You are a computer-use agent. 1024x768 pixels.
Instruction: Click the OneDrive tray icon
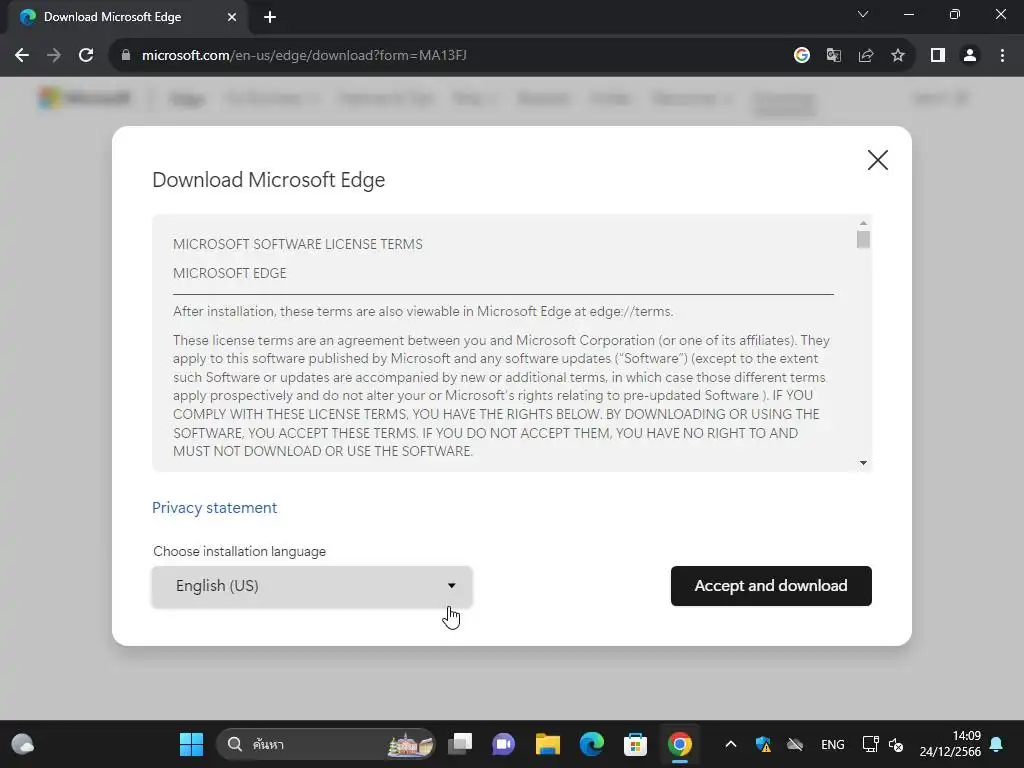pyautogui.click(x=795, y=744)
